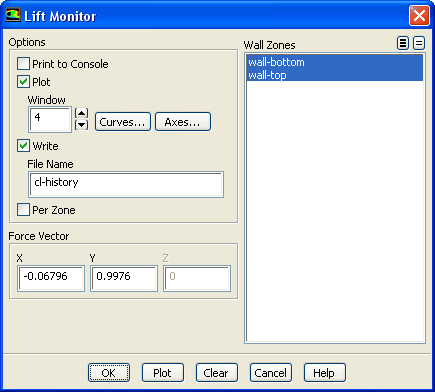Select wall-bottom in Wall Zones list
The image size is (435, 392).
[x=335, y=62]
